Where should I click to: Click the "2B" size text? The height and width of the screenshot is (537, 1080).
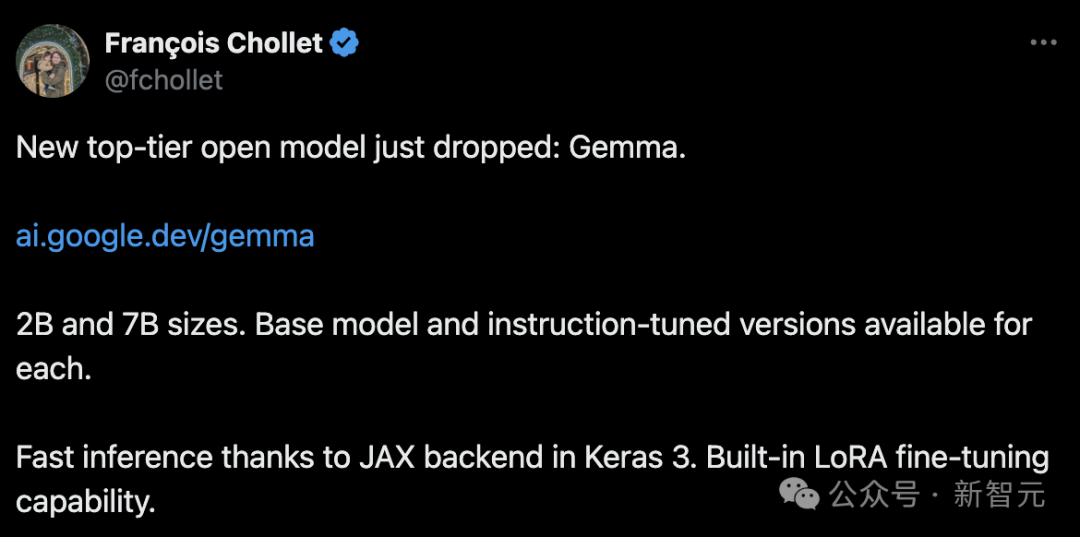click(x=35, y=325)
